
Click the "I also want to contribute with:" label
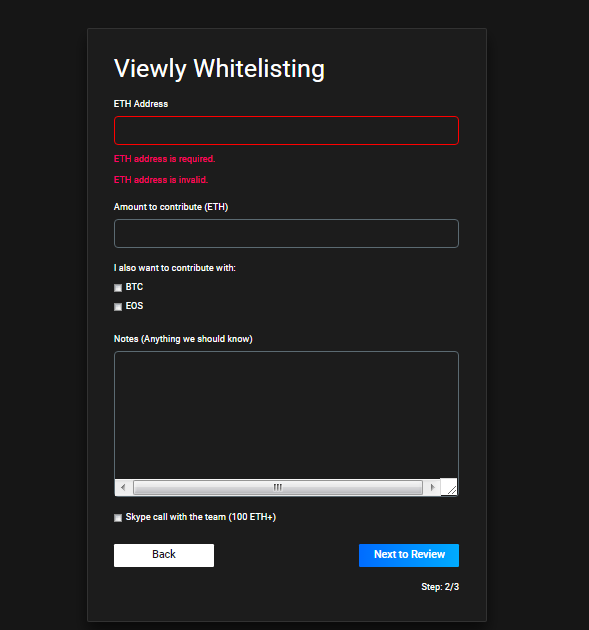click(175, 268)
